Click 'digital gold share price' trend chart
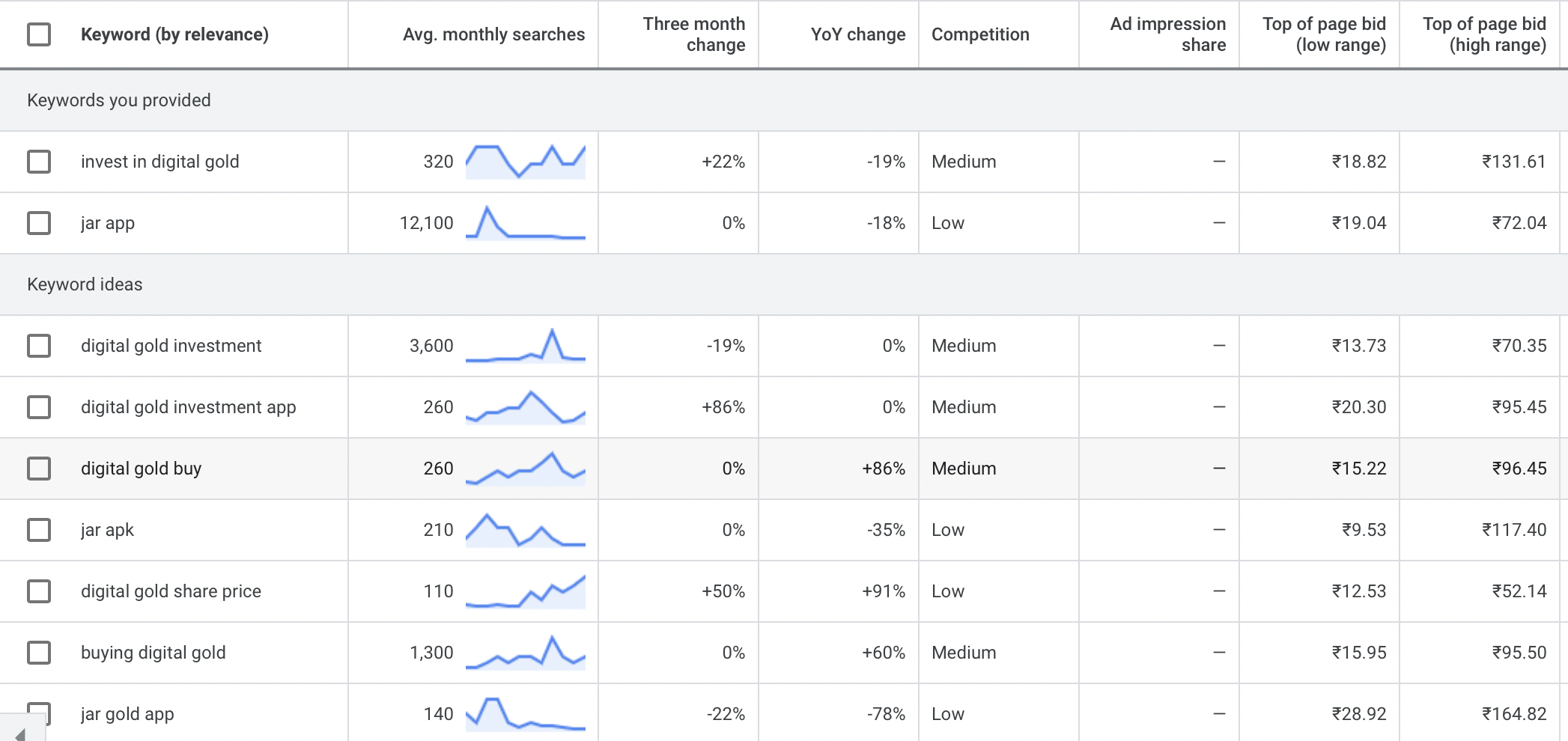Screen dimensions: 1568x741 [525, 591]
